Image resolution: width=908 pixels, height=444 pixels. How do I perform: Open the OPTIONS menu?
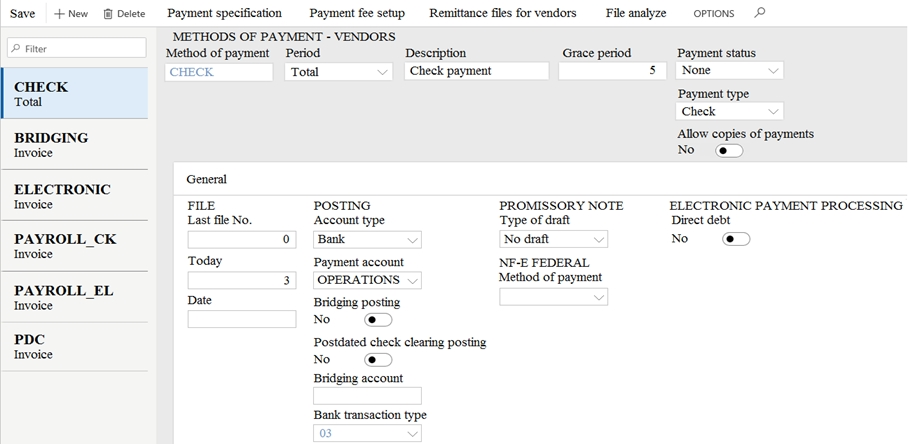(713, 13)
